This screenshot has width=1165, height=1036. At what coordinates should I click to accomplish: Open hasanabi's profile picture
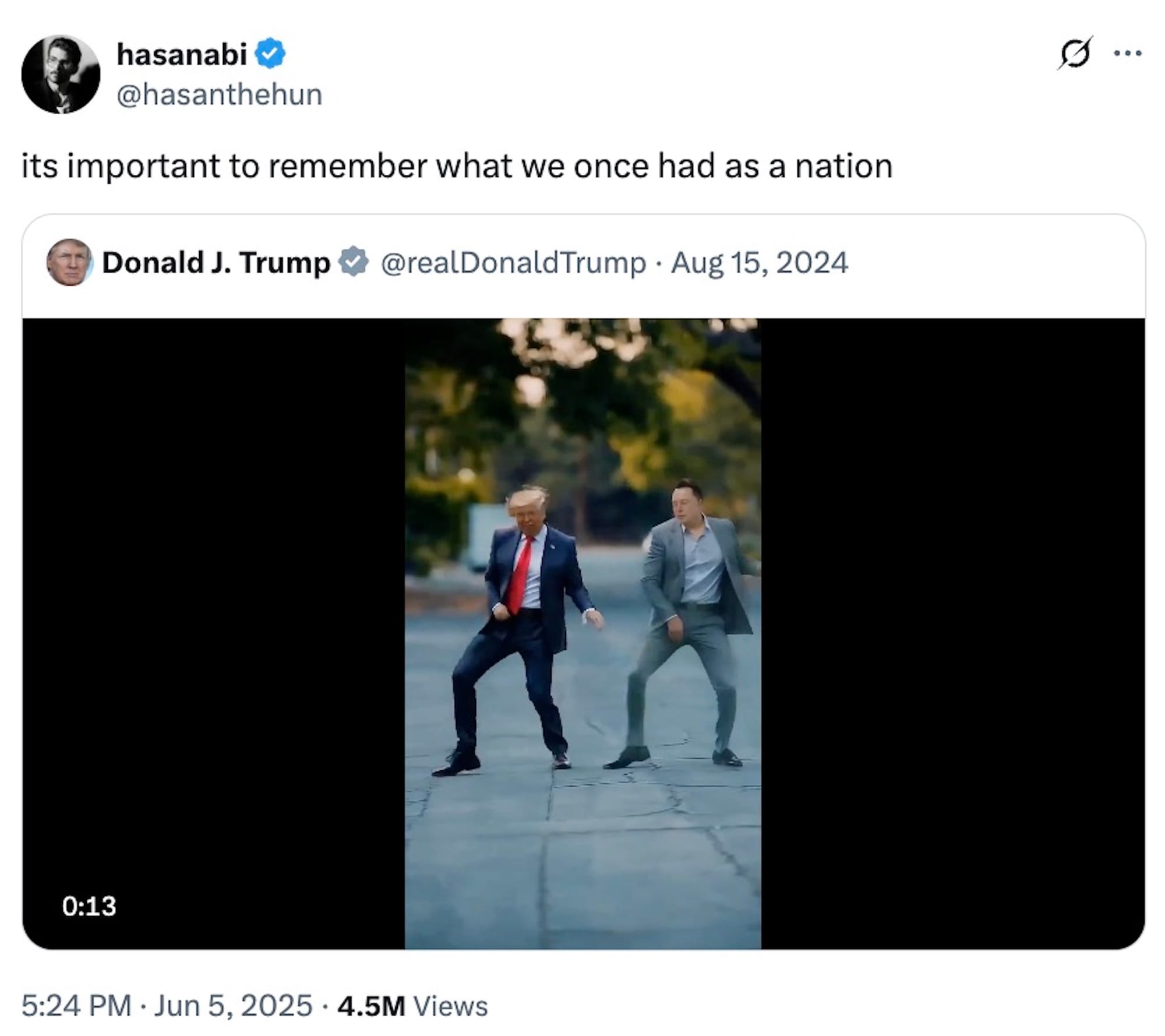click(61, 74)
